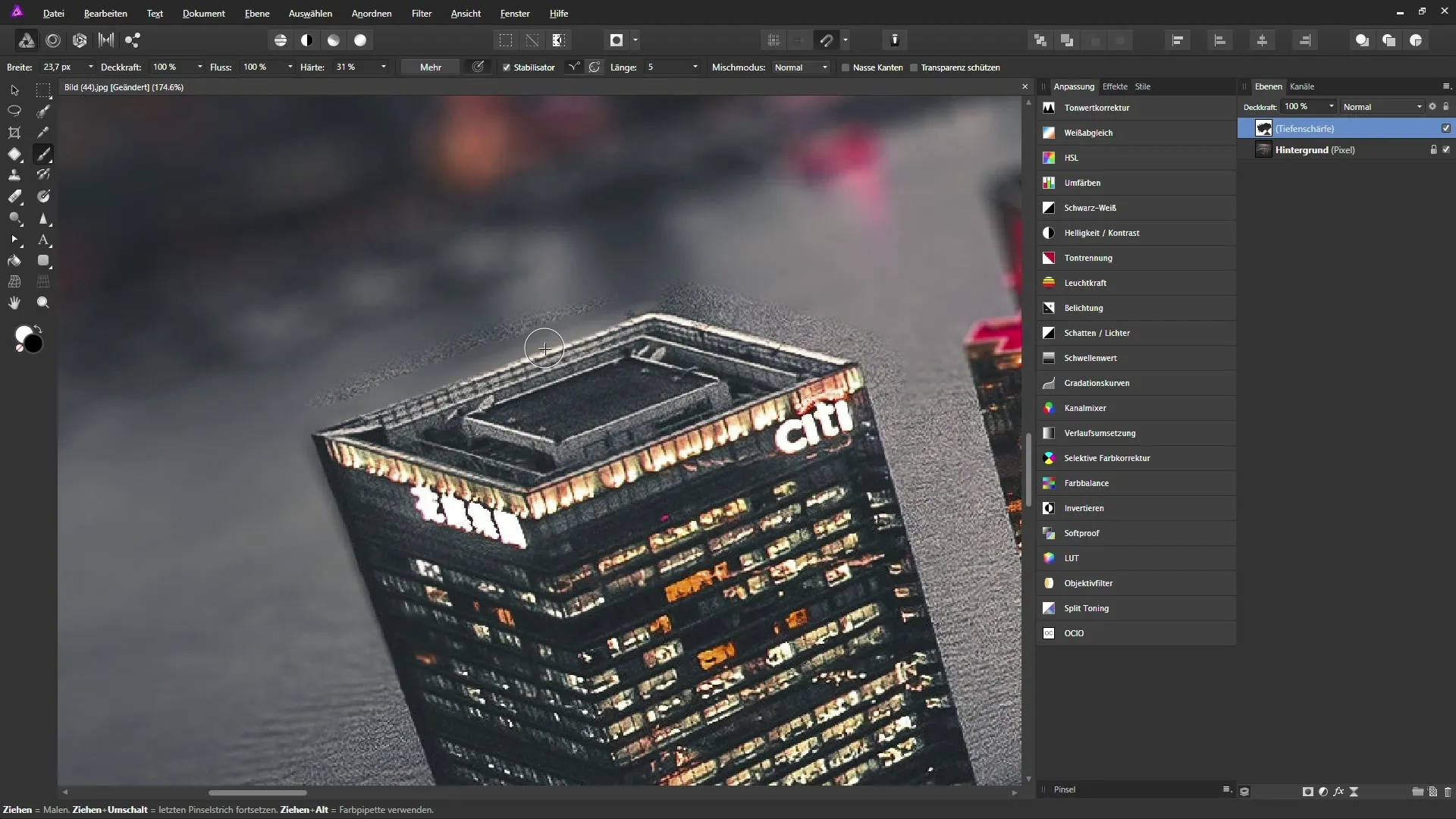Delete layer using trash icon
The width and height of the screenshot is (1456, 819).
pyautogui.click(x=1448, y=792)
